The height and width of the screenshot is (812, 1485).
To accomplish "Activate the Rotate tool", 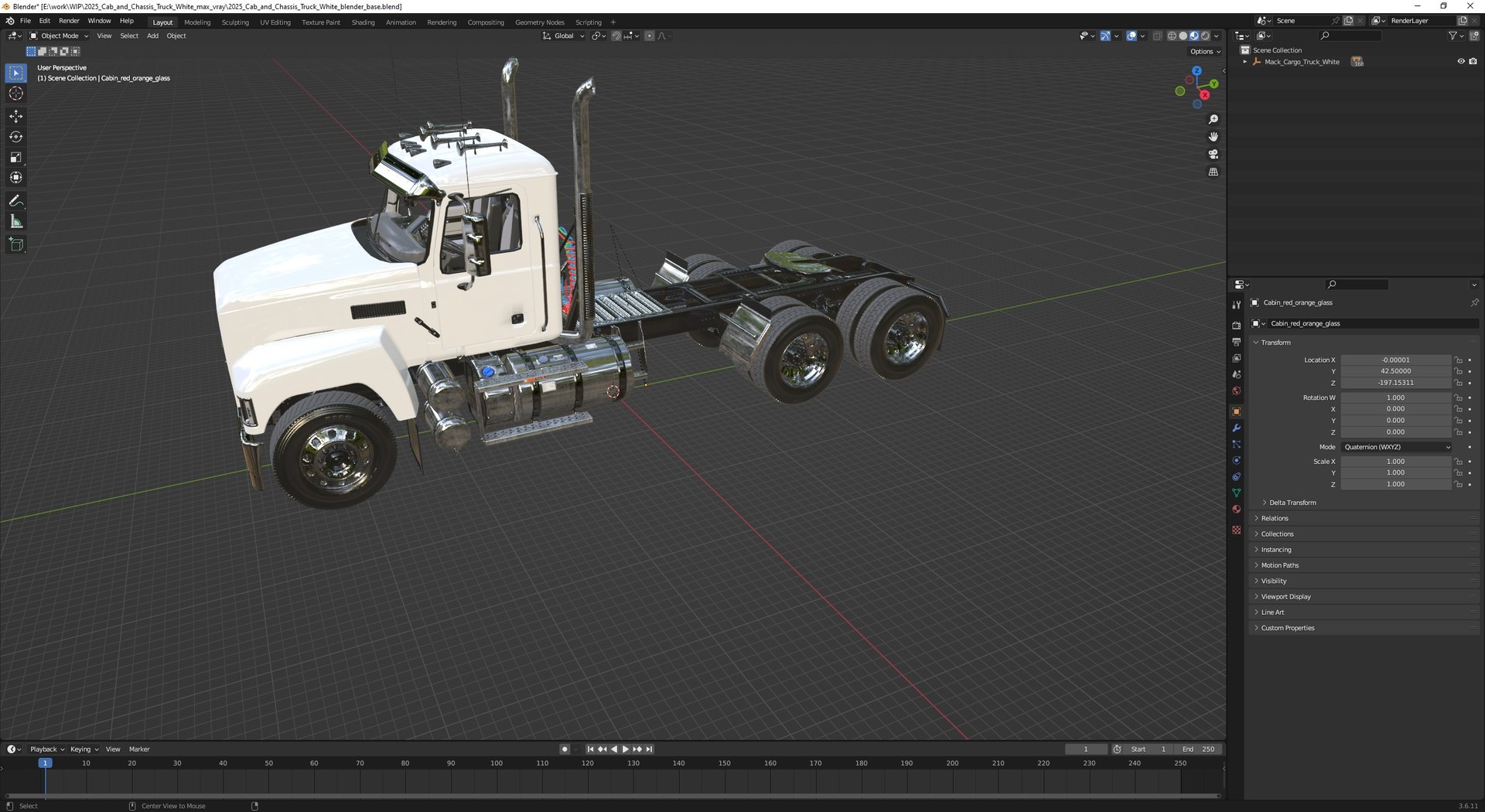I will [15, 137].
